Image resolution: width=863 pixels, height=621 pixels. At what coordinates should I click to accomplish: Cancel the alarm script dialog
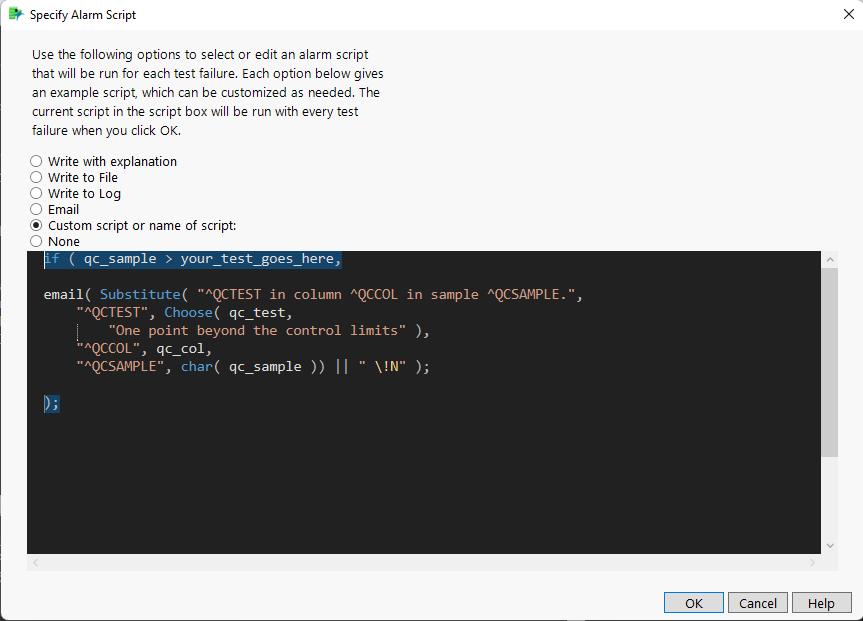click(757, 602)
